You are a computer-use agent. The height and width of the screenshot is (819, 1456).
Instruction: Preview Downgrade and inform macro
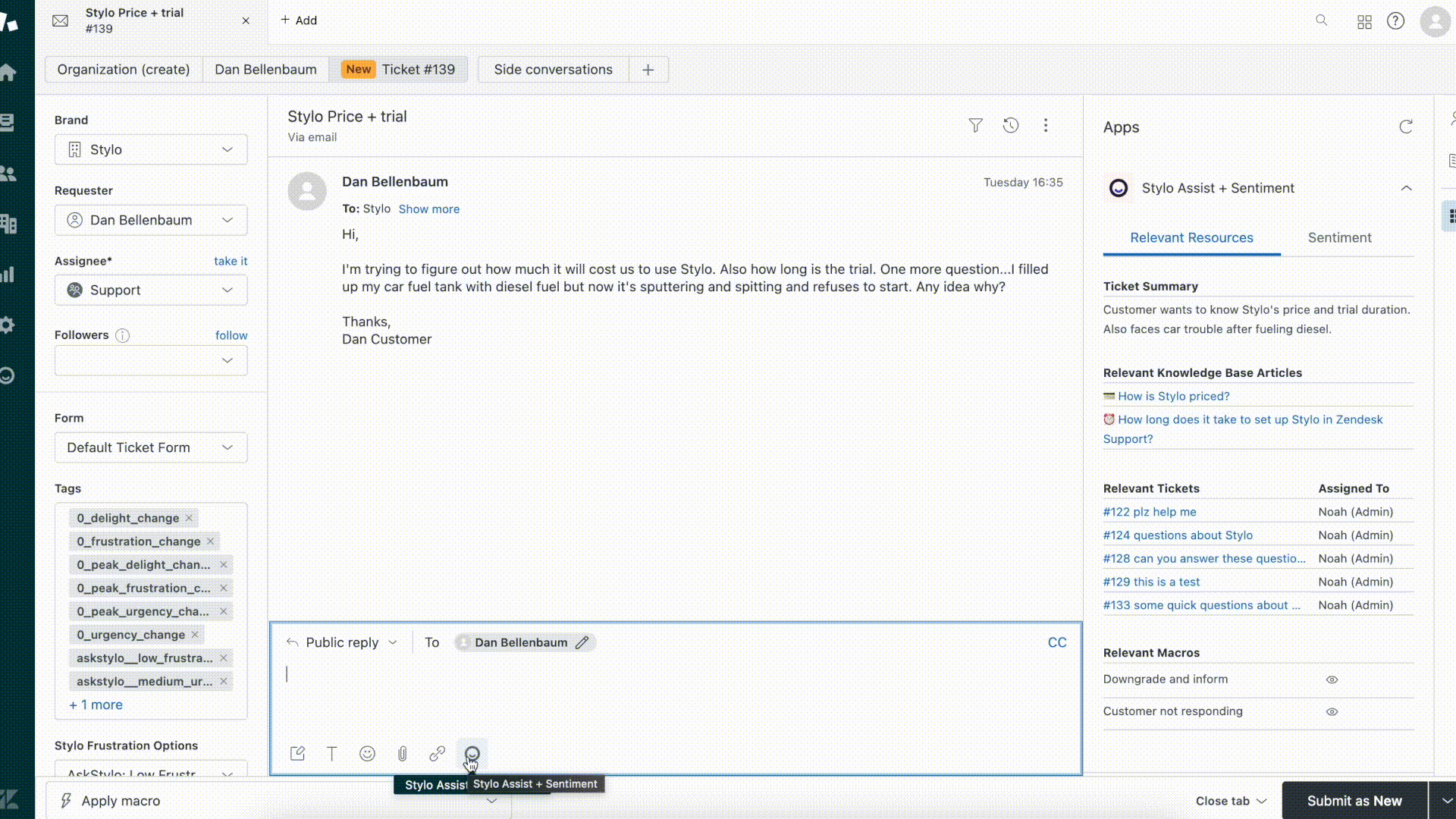1332,680
